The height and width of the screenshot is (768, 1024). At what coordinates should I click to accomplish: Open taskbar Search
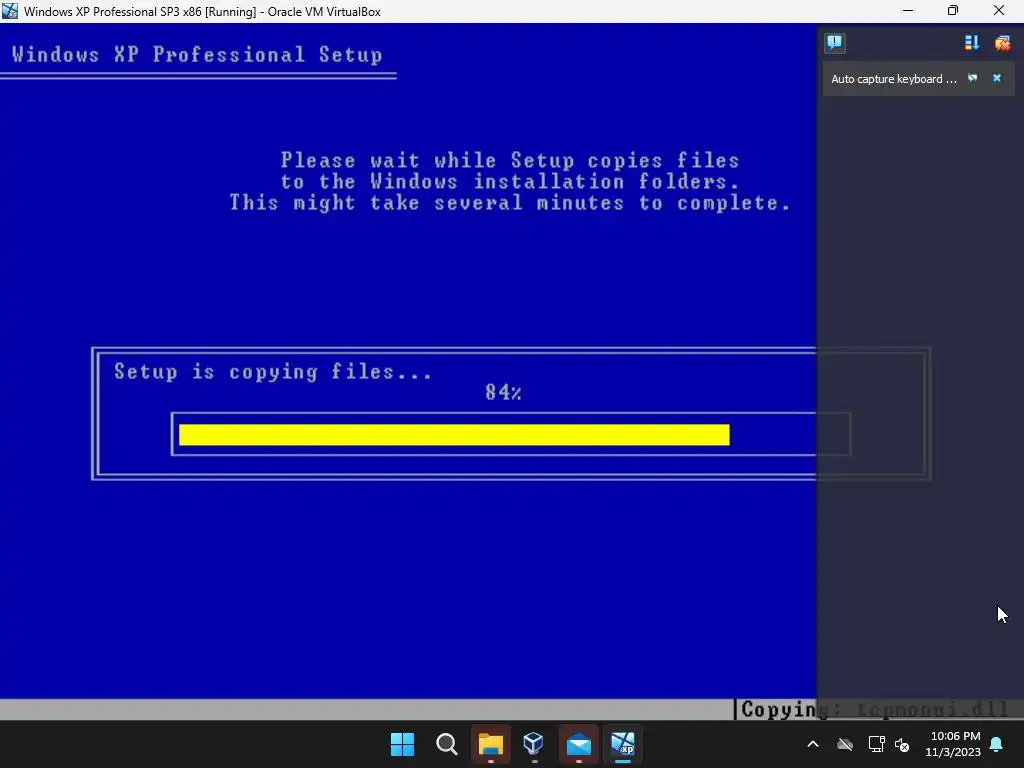pos(447,744)
